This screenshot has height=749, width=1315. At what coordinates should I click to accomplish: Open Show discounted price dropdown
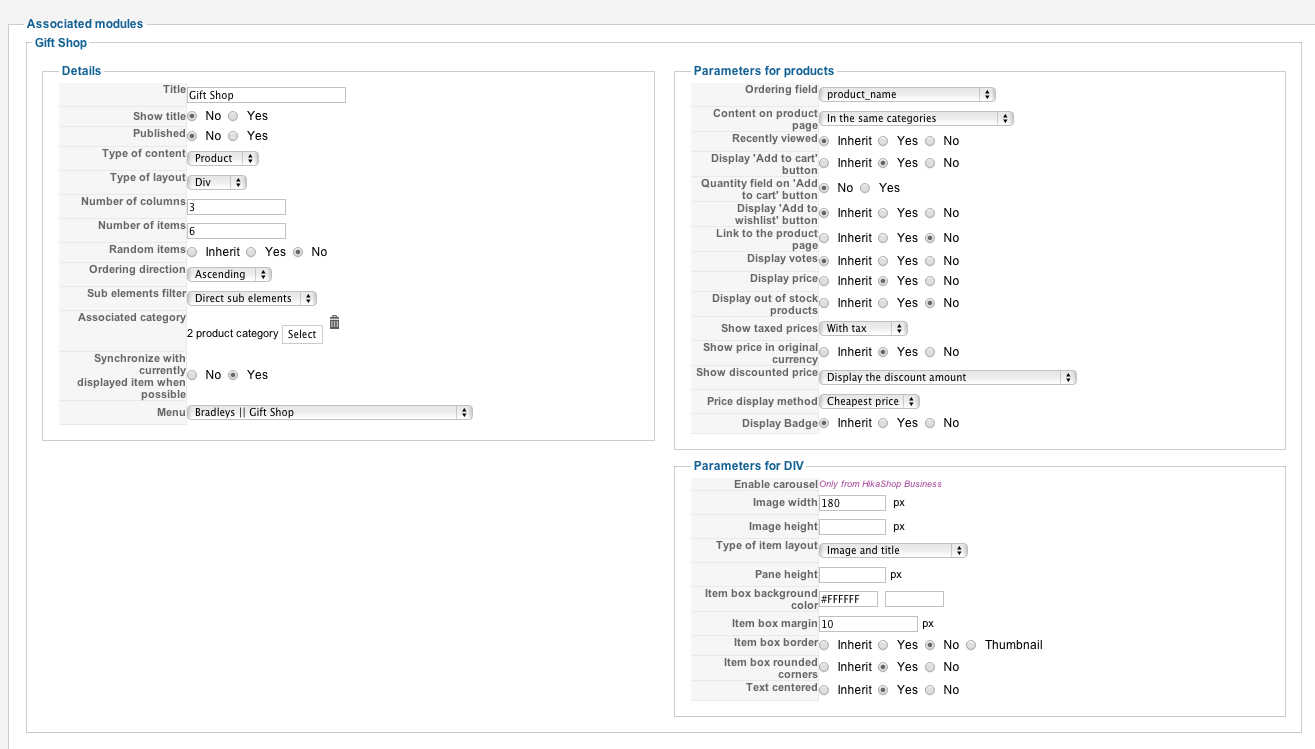947,377
